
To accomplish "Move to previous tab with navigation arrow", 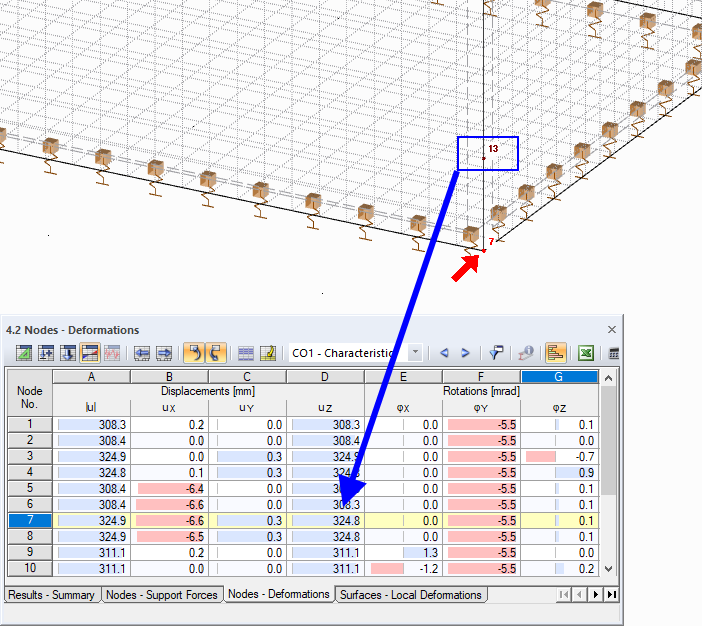I will click(x=579, y=595).
